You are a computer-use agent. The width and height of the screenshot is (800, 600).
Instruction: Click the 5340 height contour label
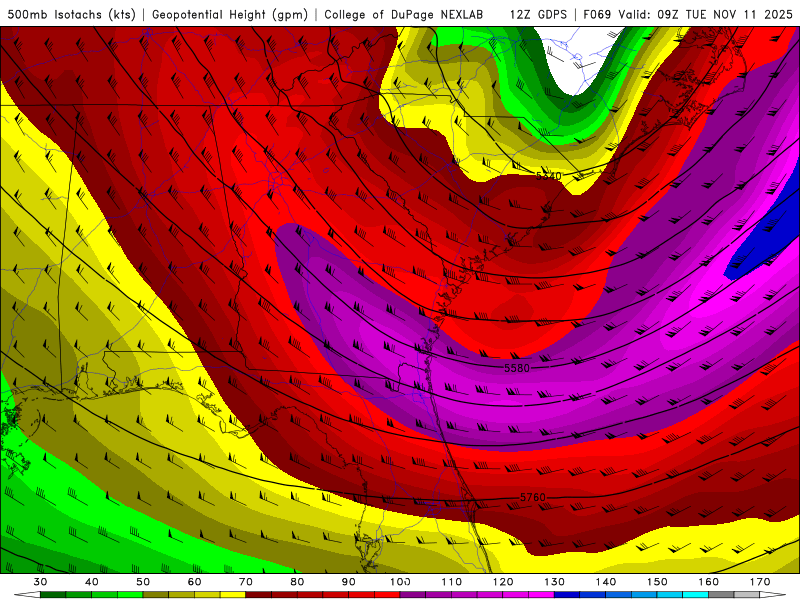coord(548,176)
